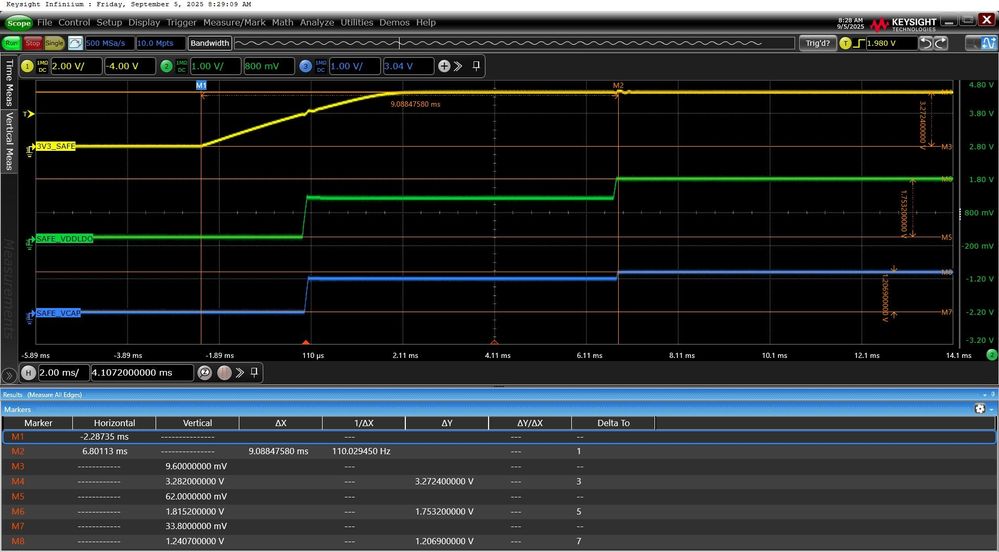The height and width of the screenshot is (552, 999).
Task: Expand the horizontal toolbar double chevron
Action: tap(240, 372)
